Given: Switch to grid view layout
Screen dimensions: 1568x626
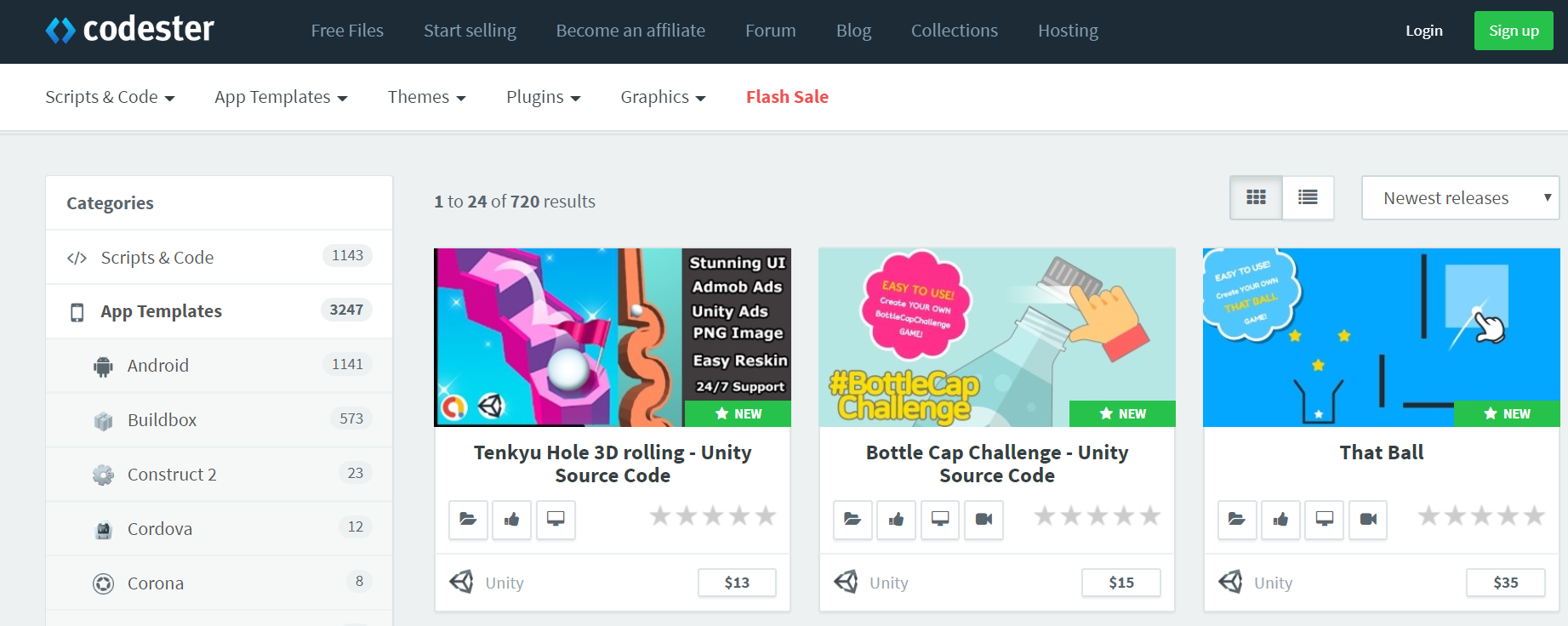Looking at the screenshot, I should coord(1256,197).
